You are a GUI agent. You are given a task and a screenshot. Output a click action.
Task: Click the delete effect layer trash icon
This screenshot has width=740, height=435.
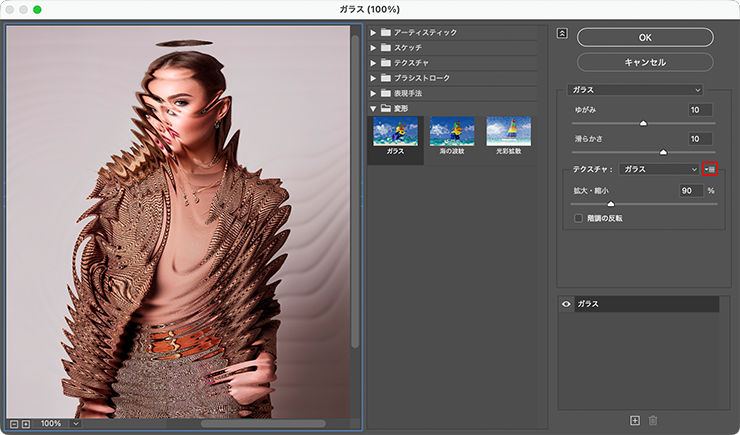(653, 421)
